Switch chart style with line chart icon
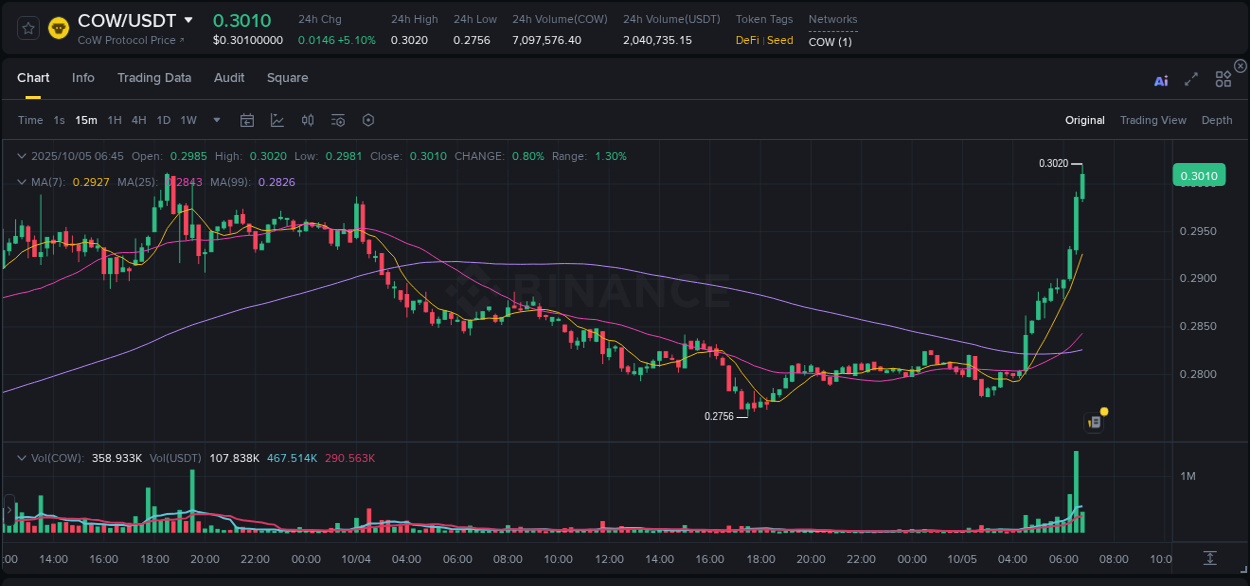 point(277,120)
